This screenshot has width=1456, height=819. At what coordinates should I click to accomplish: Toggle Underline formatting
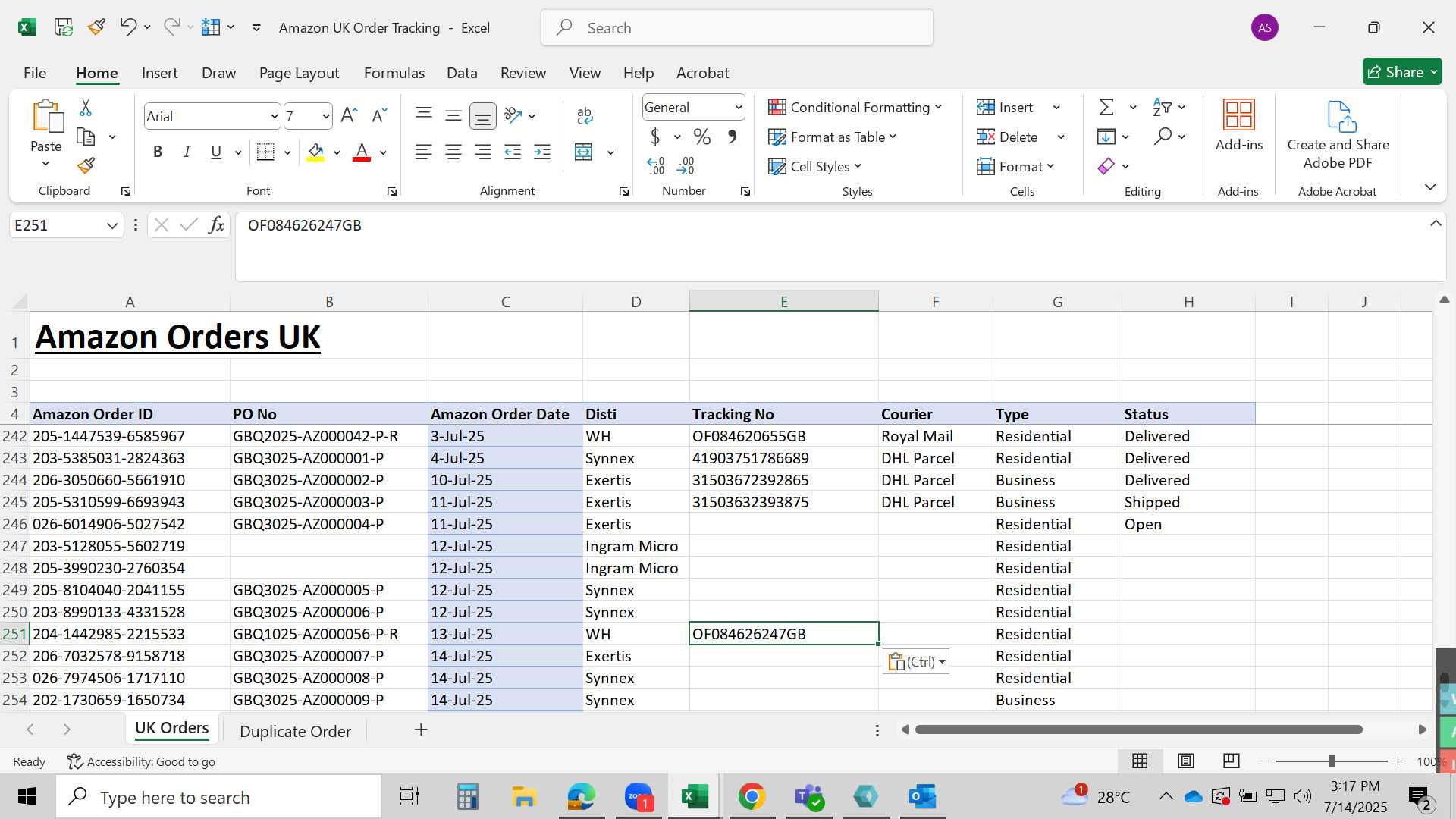tap(216, 152)
